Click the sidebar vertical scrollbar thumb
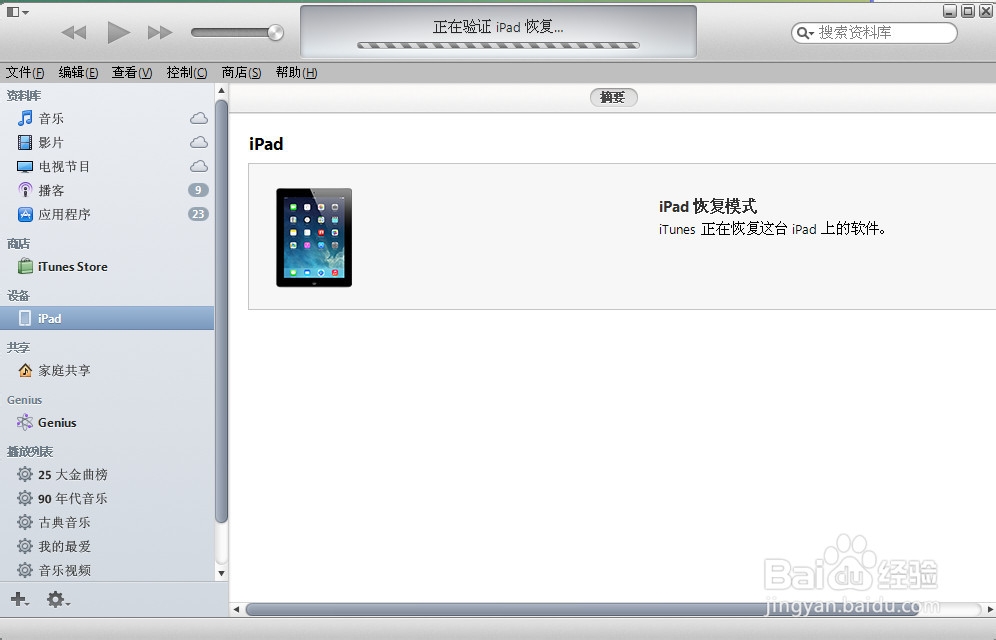This screenshot has width=996, height=640. pyautogui.click(x=221, y=311)
